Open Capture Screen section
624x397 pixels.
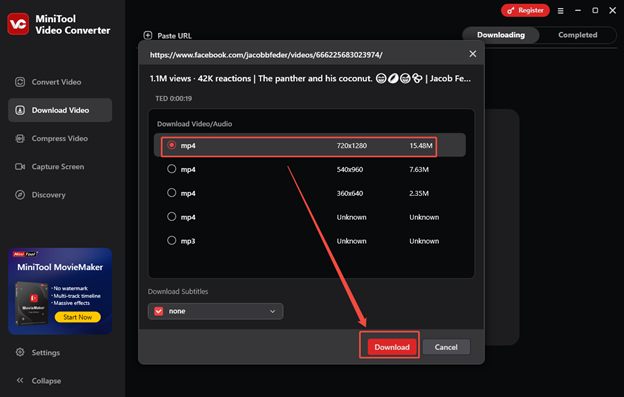60,167
